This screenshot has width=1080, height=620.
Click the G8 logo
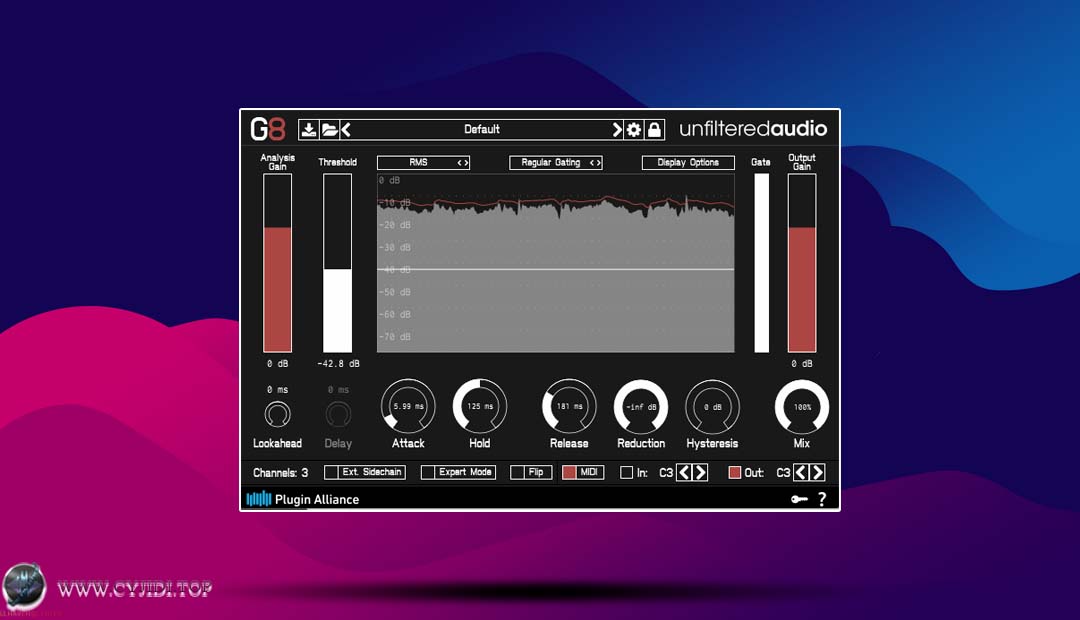(267, 129)
